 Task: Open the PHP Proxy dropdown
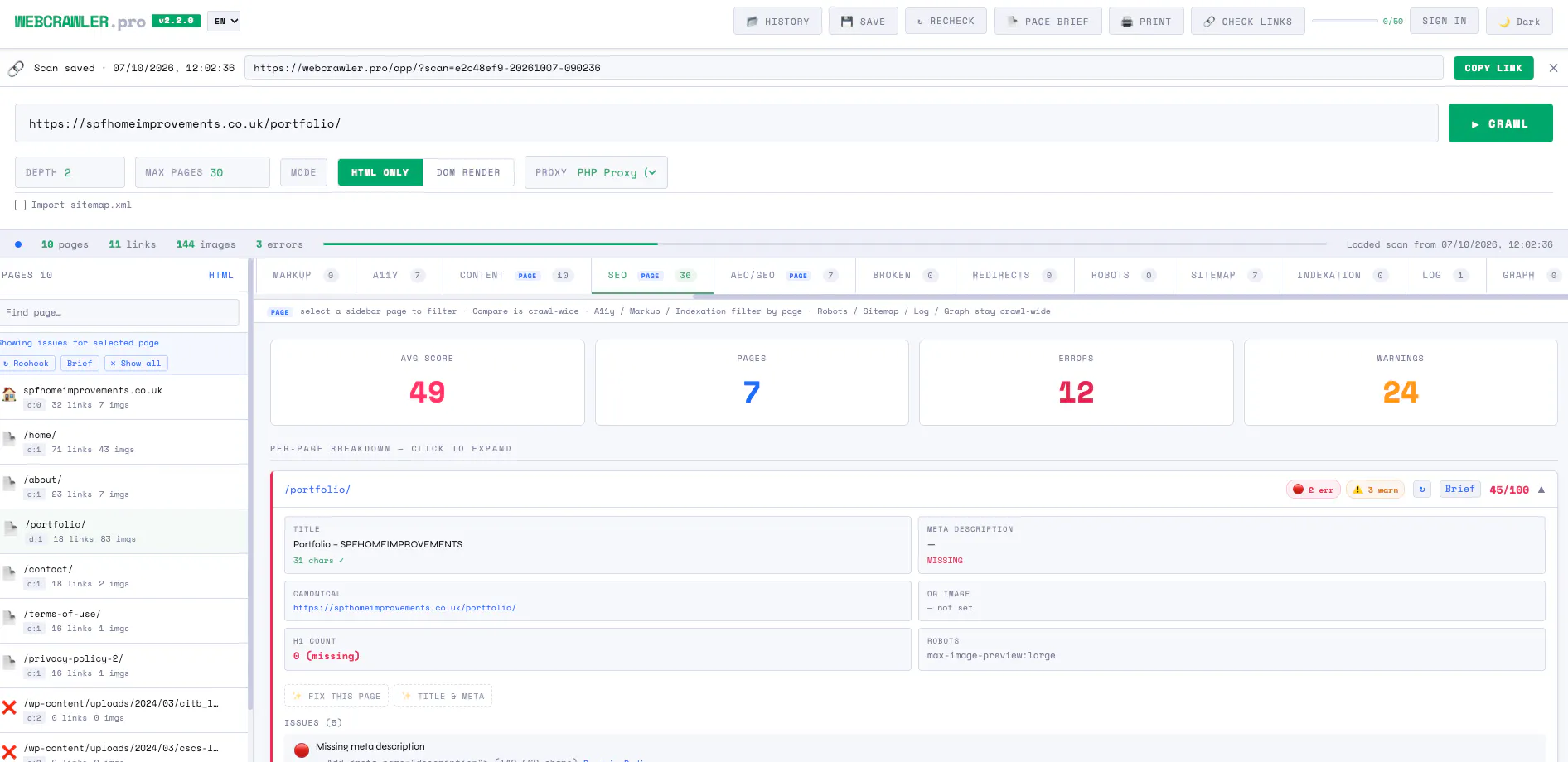[617, 172]
